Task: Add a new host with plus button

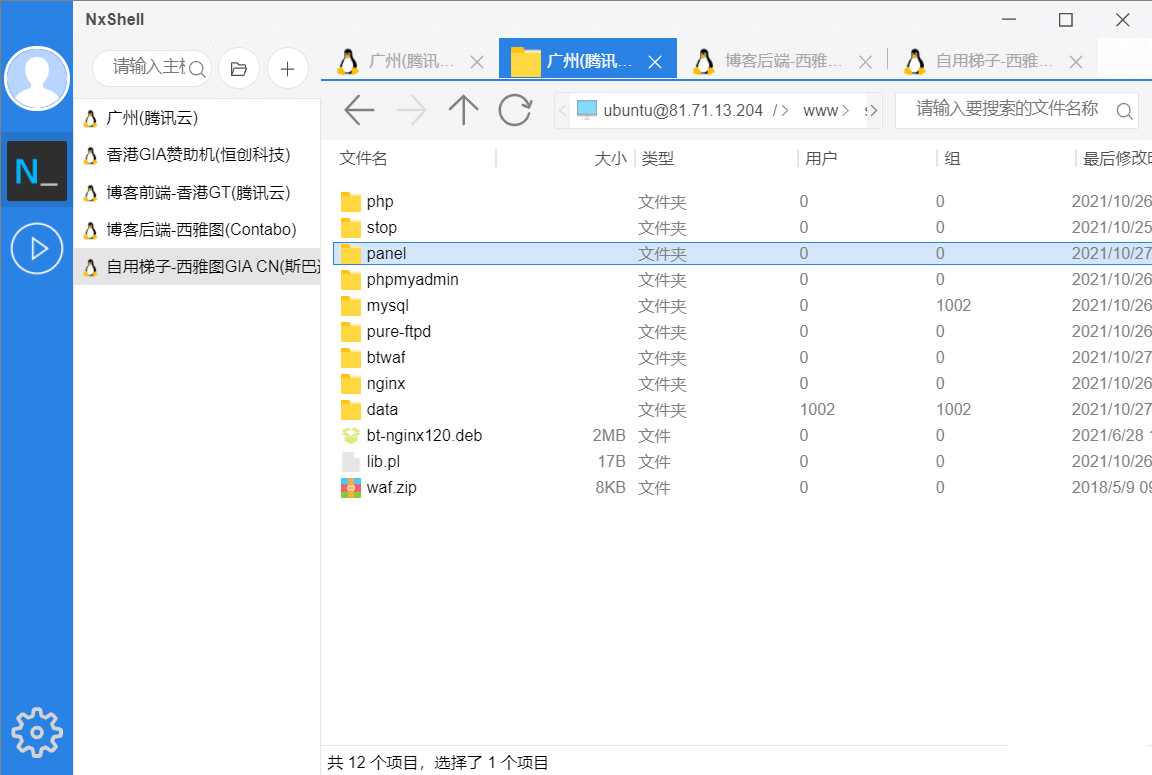Action: (x=287, y=69)
